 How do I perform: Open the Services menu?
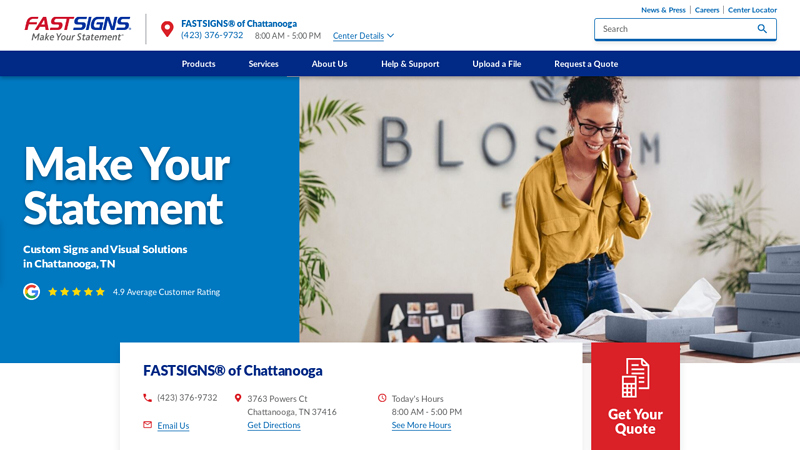click(x=263, y=64)
